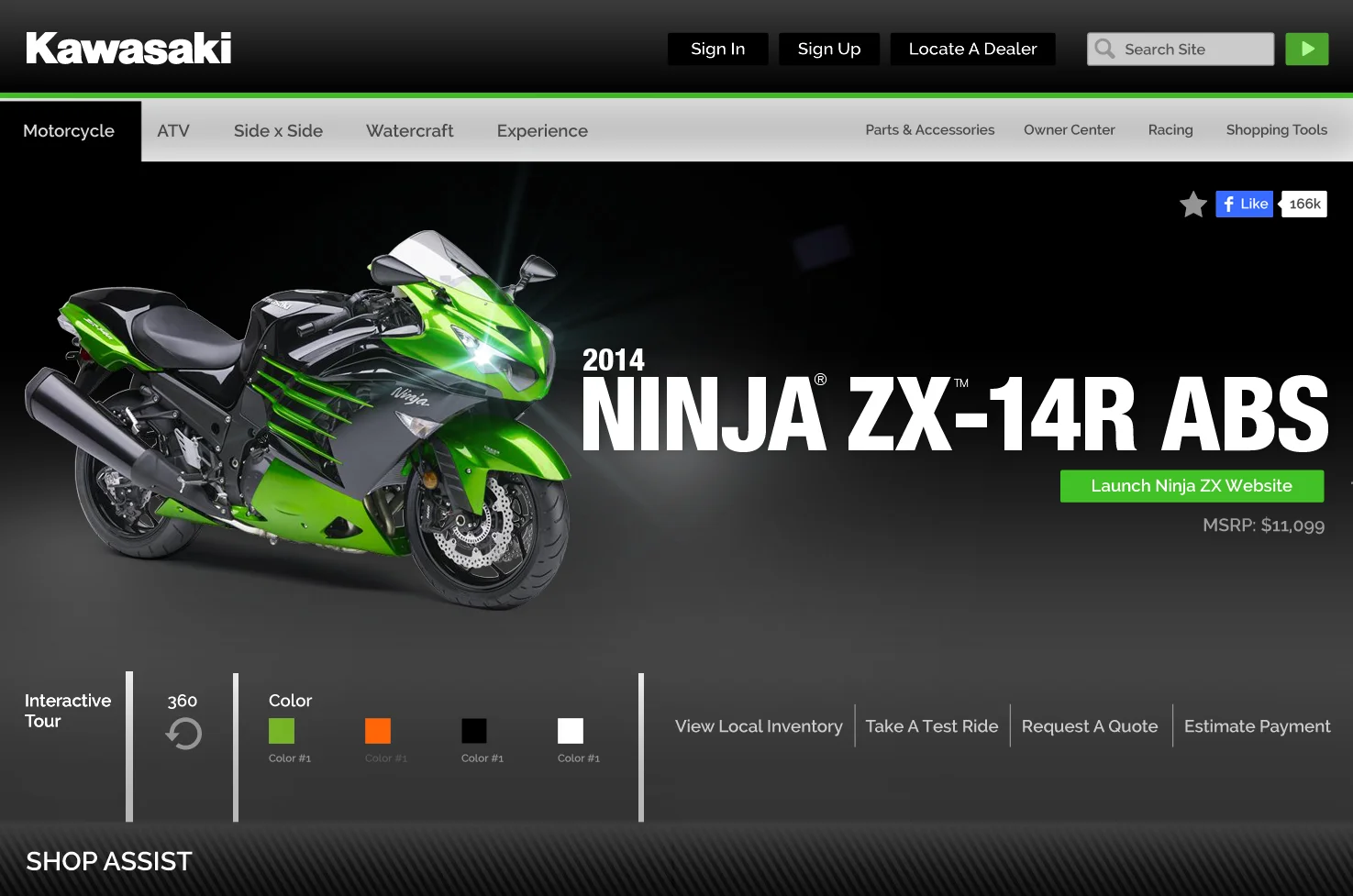
Task: Select the Experience tab
Action: [542, 131]
